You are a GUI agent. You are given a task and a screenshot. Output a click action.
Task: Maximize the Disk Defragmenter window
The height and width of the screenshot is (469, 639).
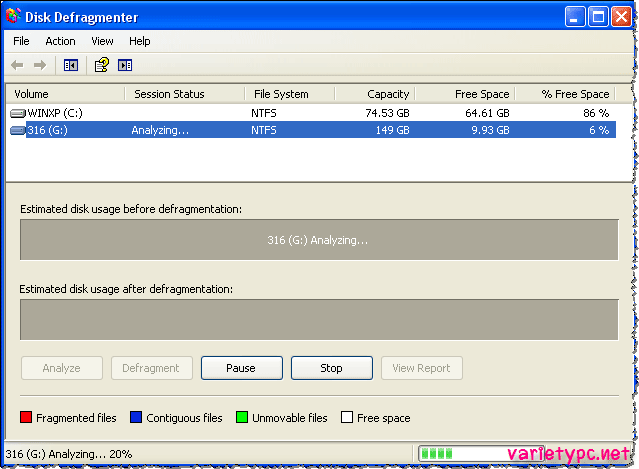pos(598,17)
